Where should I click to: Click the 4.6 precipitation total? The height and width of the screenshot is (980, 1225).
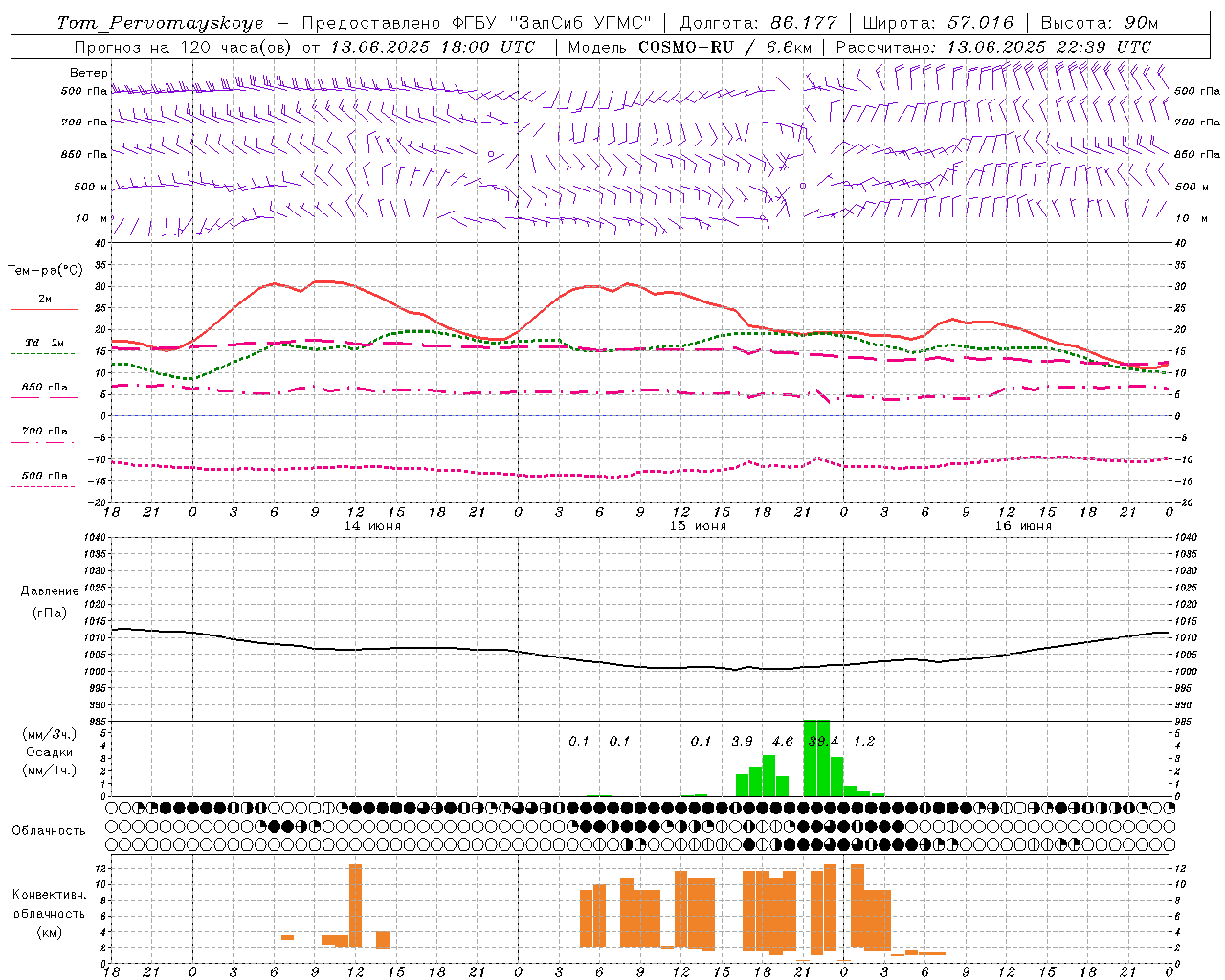tap(782, 741)
